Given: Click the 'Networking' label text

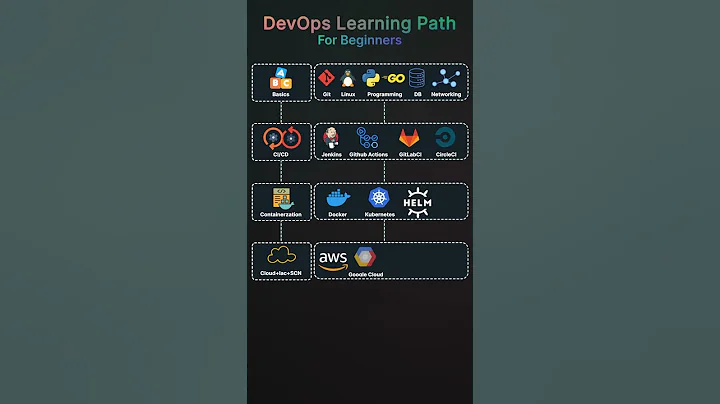Looking at the screenshot, I should pyautogui.click(x=446, y=95).
